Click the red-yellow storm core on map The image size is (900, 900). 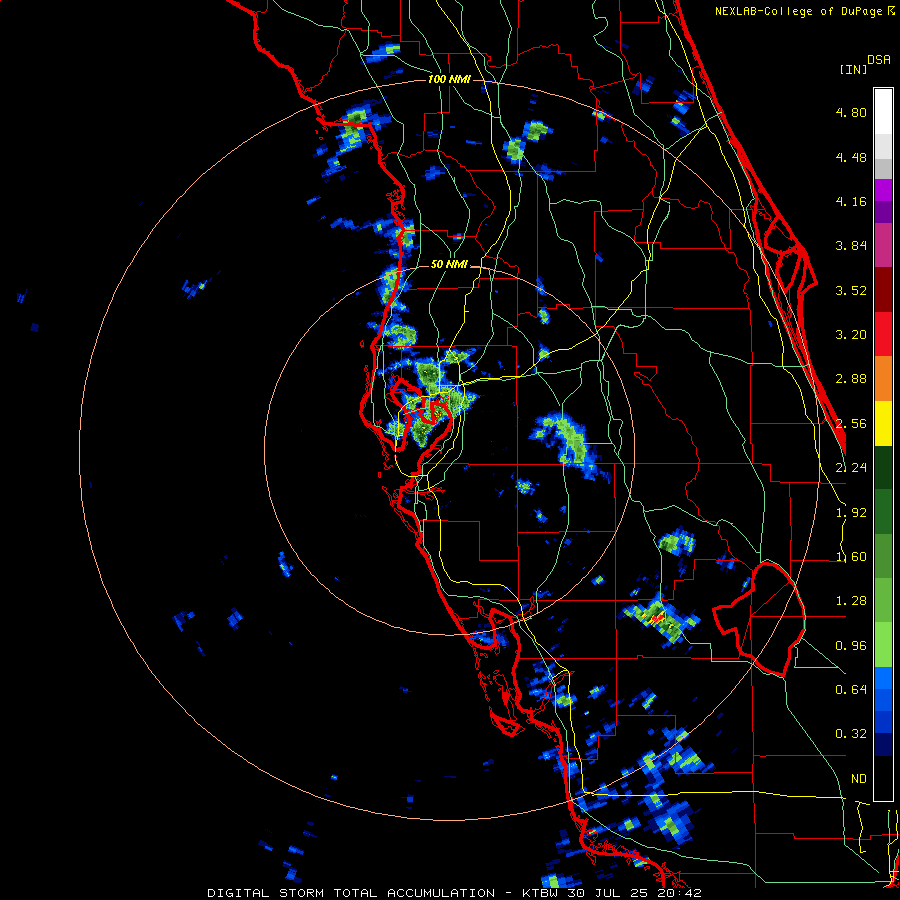coord(657,619)
